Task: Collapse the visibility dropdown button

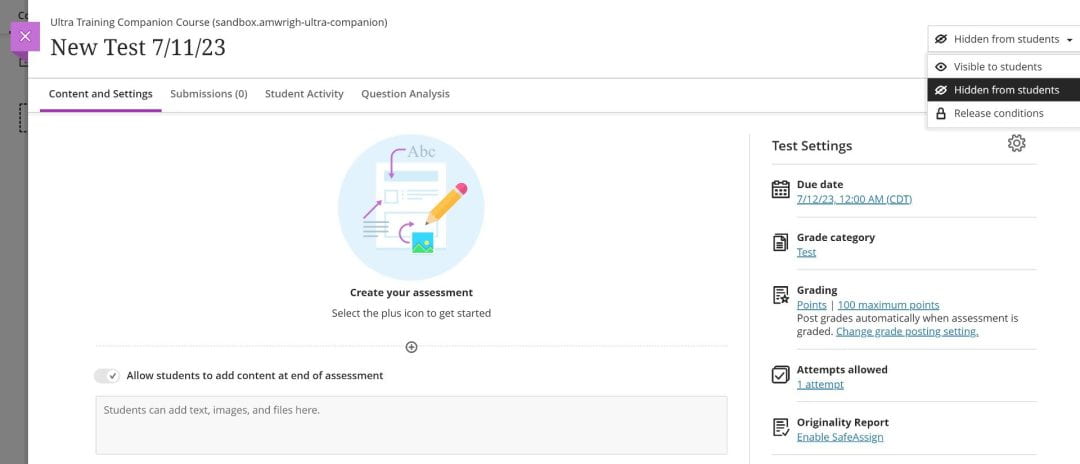Action: coord(1003,39)
